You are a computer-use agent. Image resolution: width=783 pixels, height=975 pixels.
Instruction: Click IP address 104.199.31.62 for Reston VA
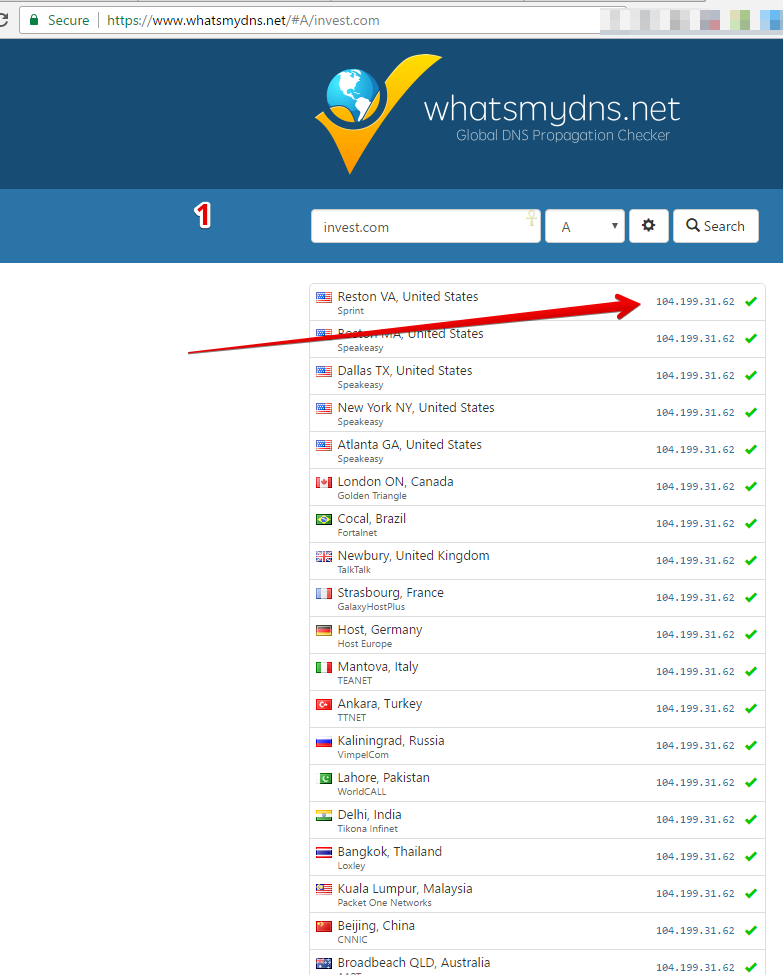tap(694, 302)
